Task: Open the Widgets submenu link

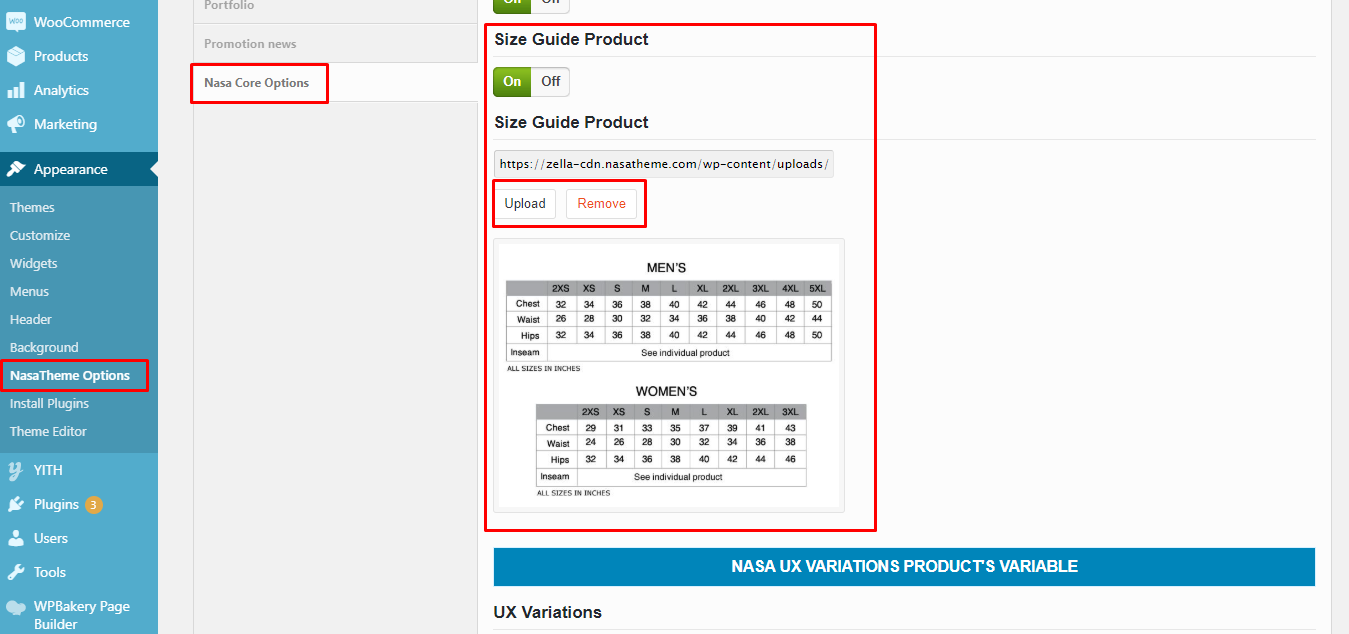Action: (x=34, y=264)
